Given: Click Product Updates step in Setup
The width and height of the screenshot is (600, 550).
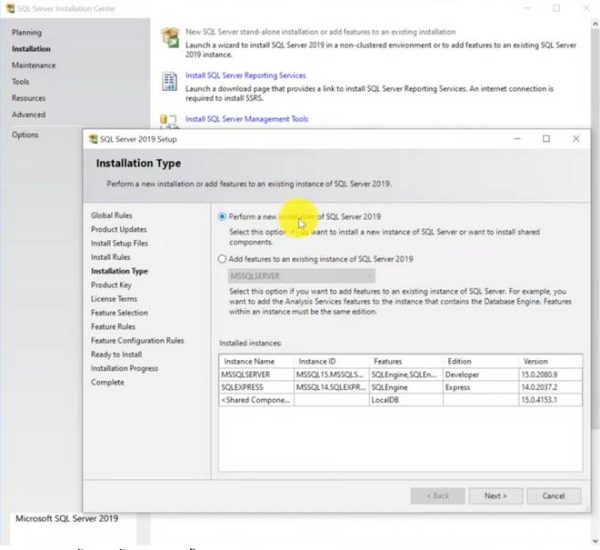Looking at the screenshot, I should 119,229.
